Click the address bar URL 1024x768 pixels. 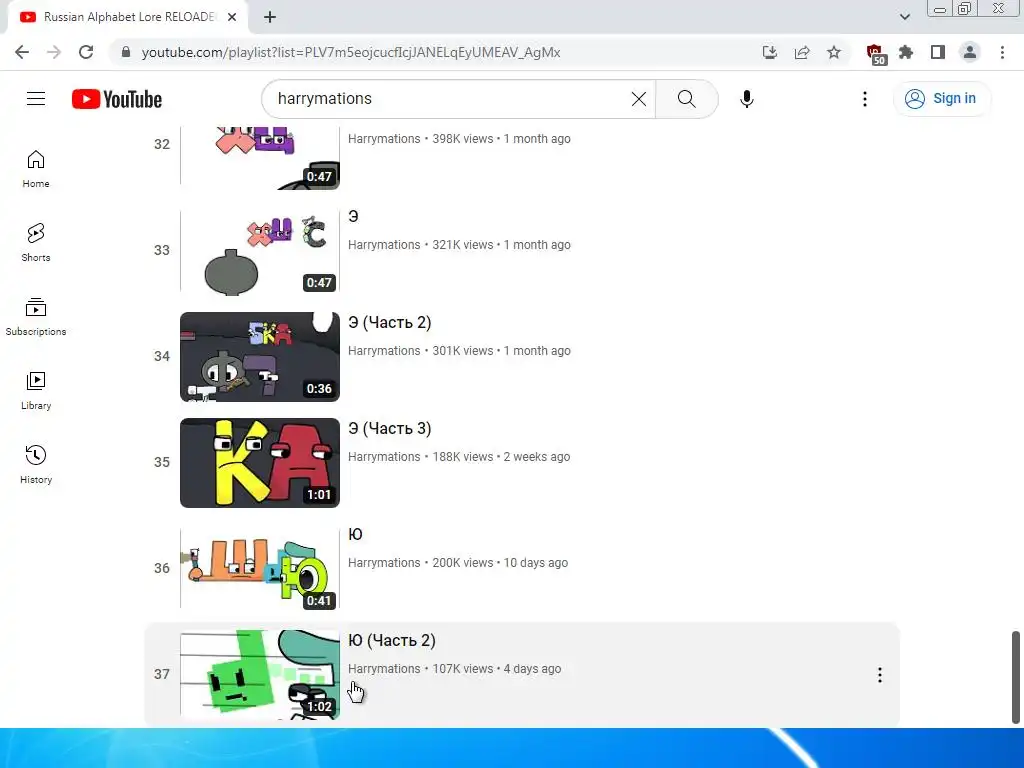351,52
